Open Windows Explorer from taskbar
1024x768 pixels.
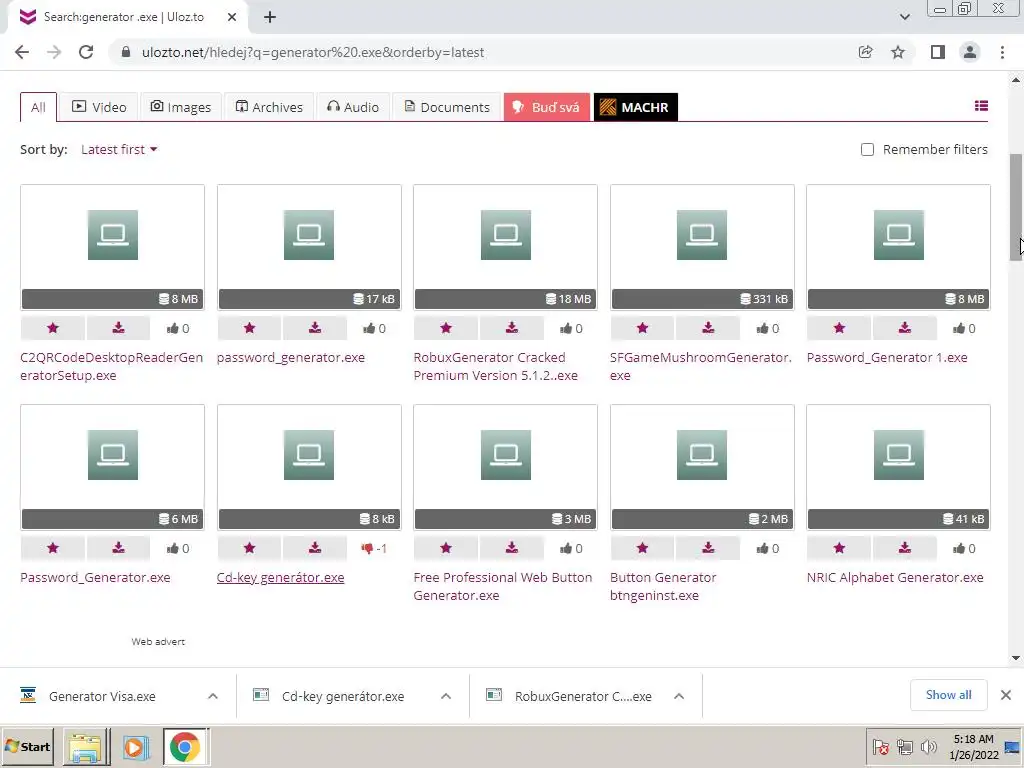coord(86,746)
